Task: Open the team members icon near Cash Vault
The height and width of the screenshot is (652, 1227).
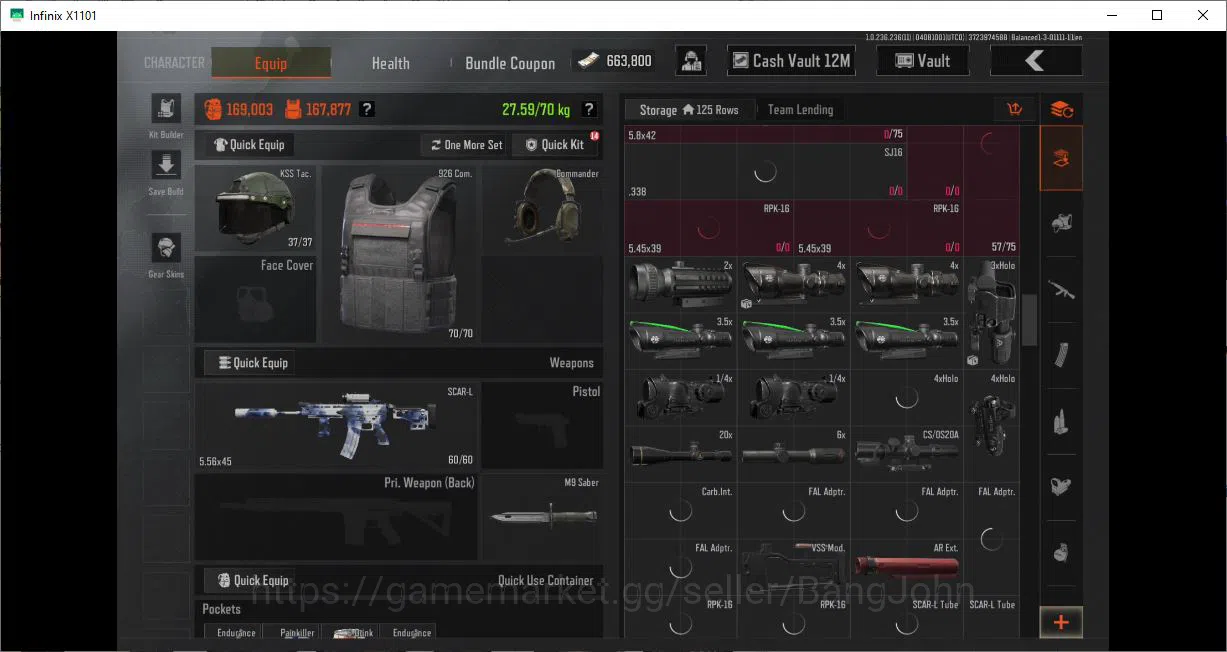Action: point(691,61)
